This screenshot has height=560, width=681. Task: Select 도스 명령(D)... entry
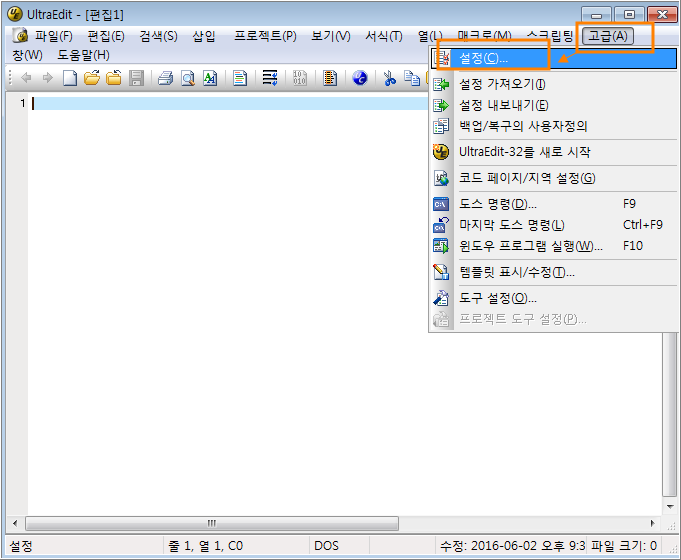point(554,204)
